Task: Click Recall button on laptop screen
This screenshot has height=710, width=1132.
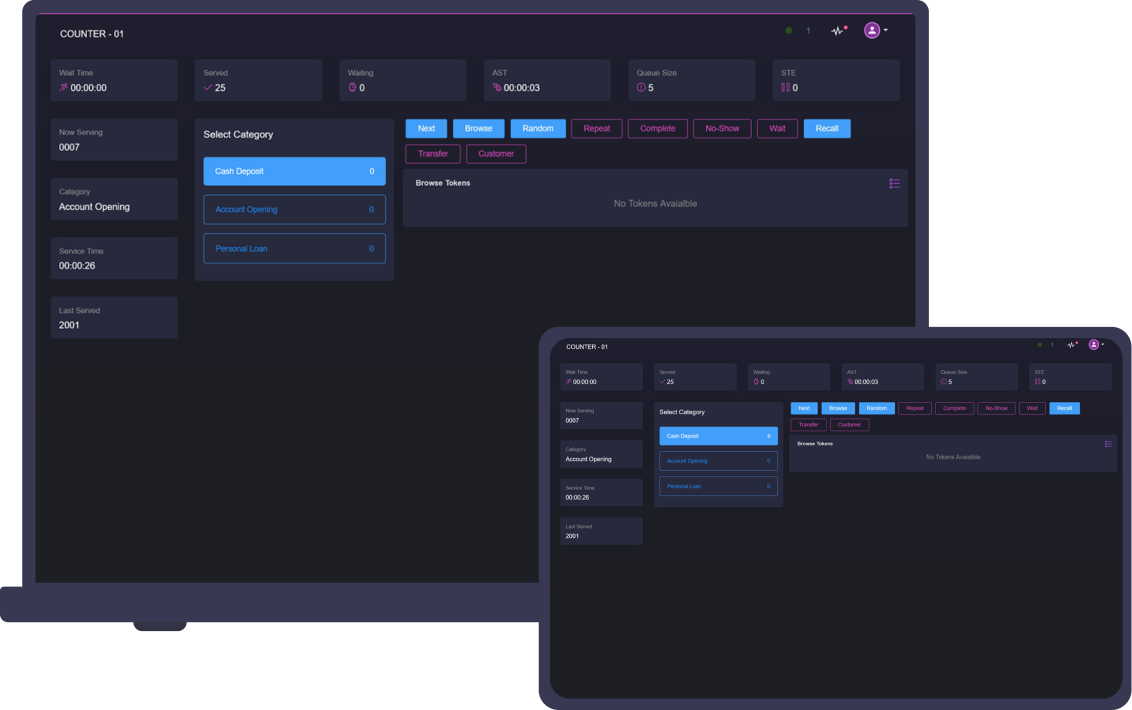Action: (827, 129)
